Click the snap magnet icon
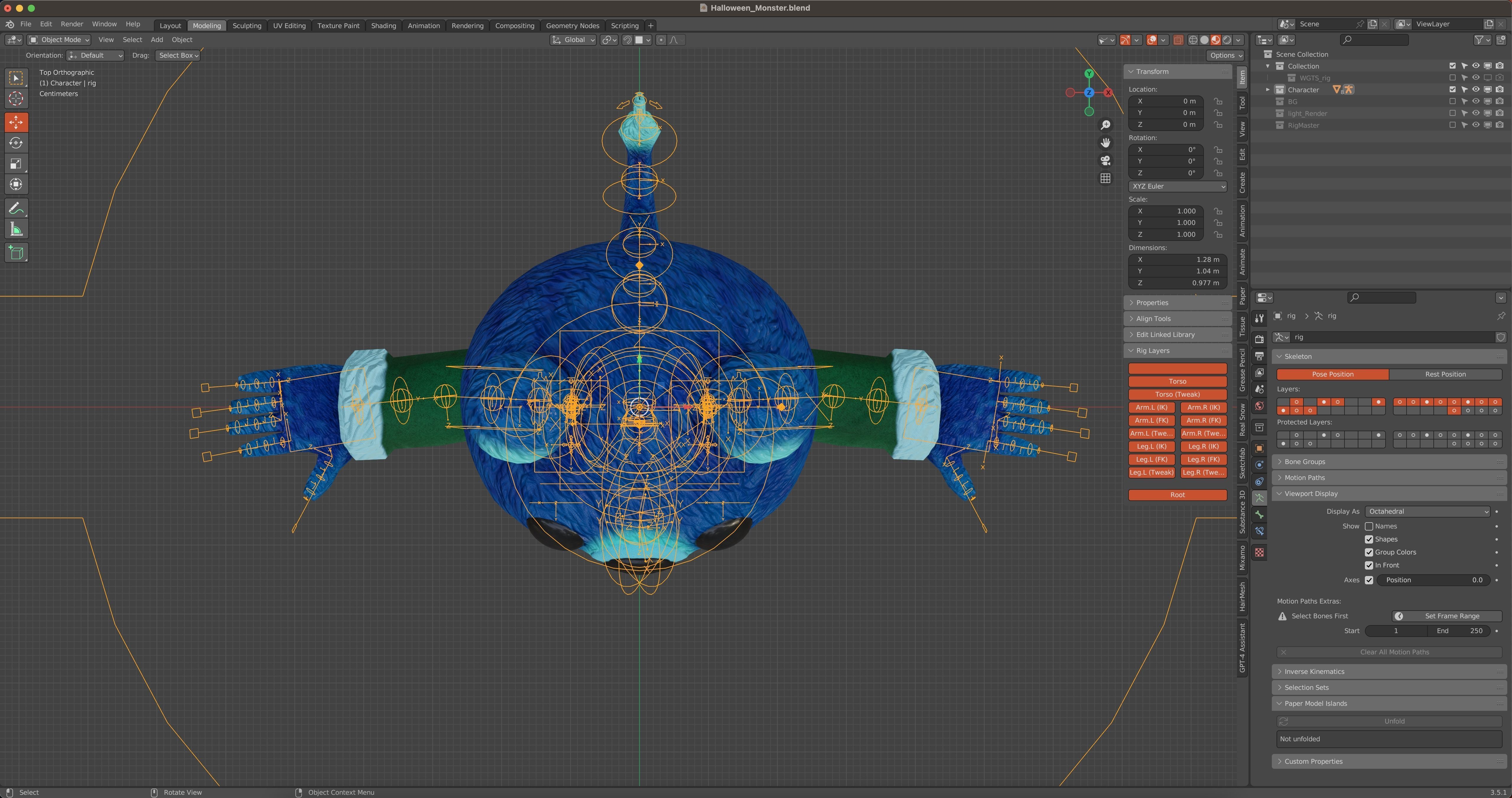The width and height of the screenshot is (1512, 798). click(x=627, y=40)
